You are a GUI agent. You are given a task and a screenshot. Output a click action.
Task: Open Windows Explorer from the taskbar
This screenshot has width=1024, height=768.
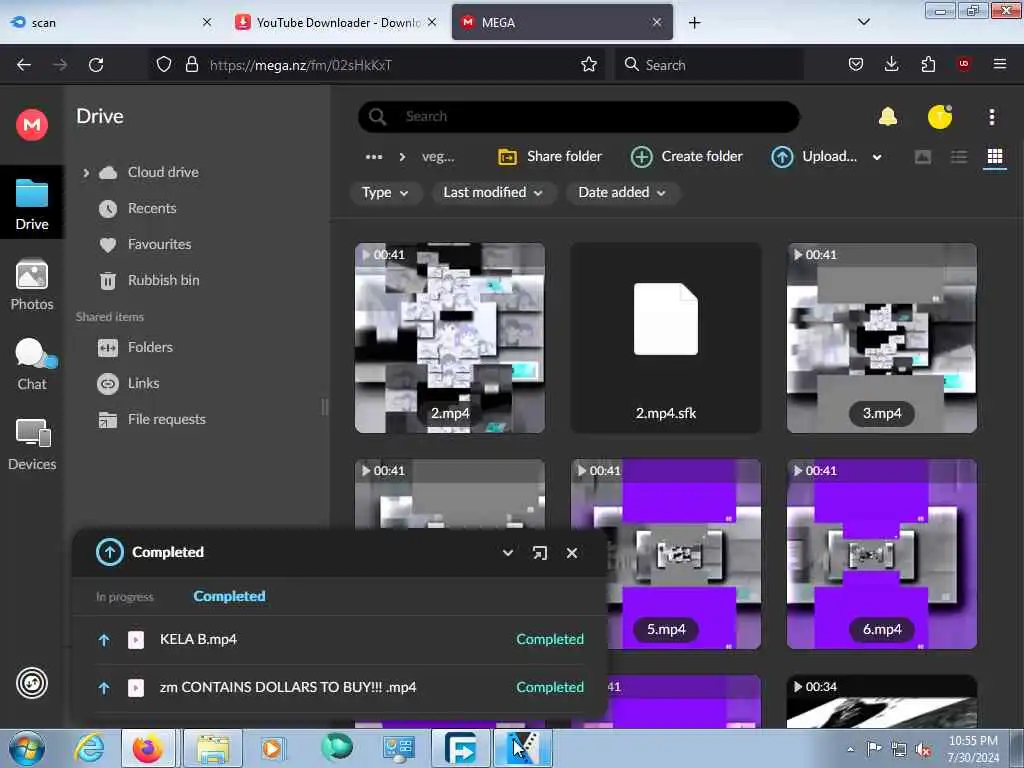click(213, 748)
